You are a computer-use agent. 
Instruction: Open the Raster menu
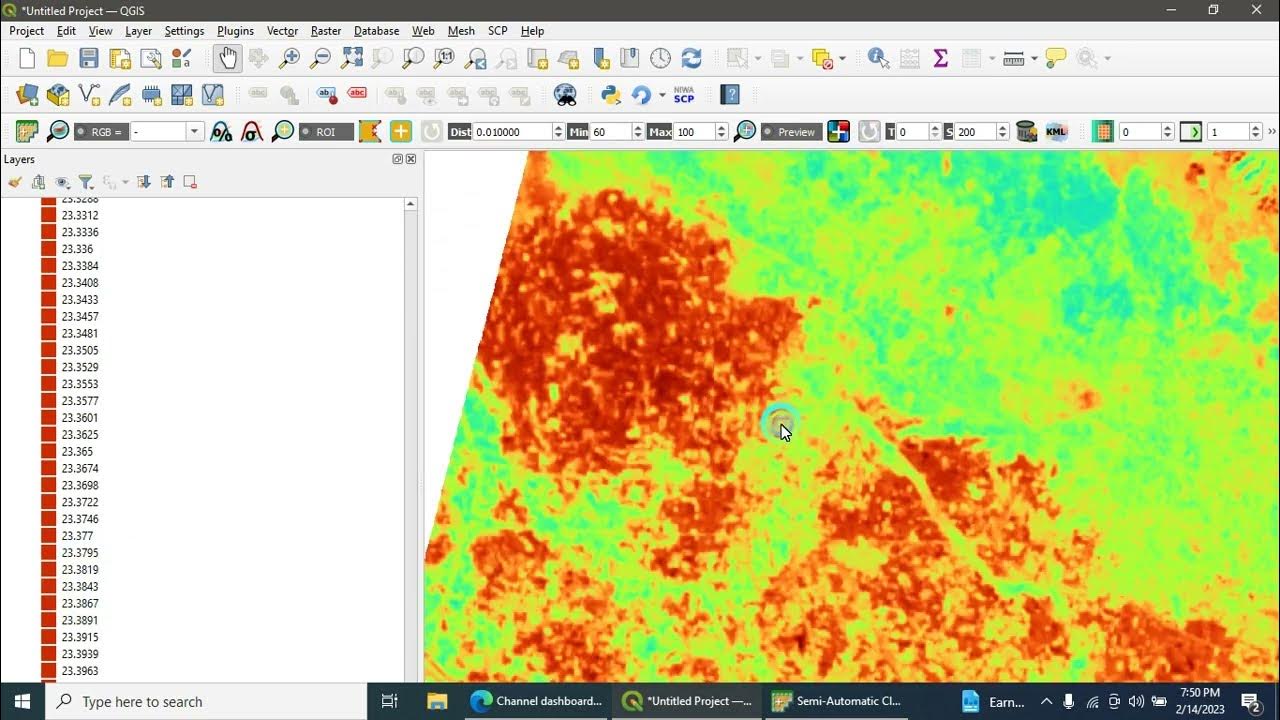click(x=326, y=31)
